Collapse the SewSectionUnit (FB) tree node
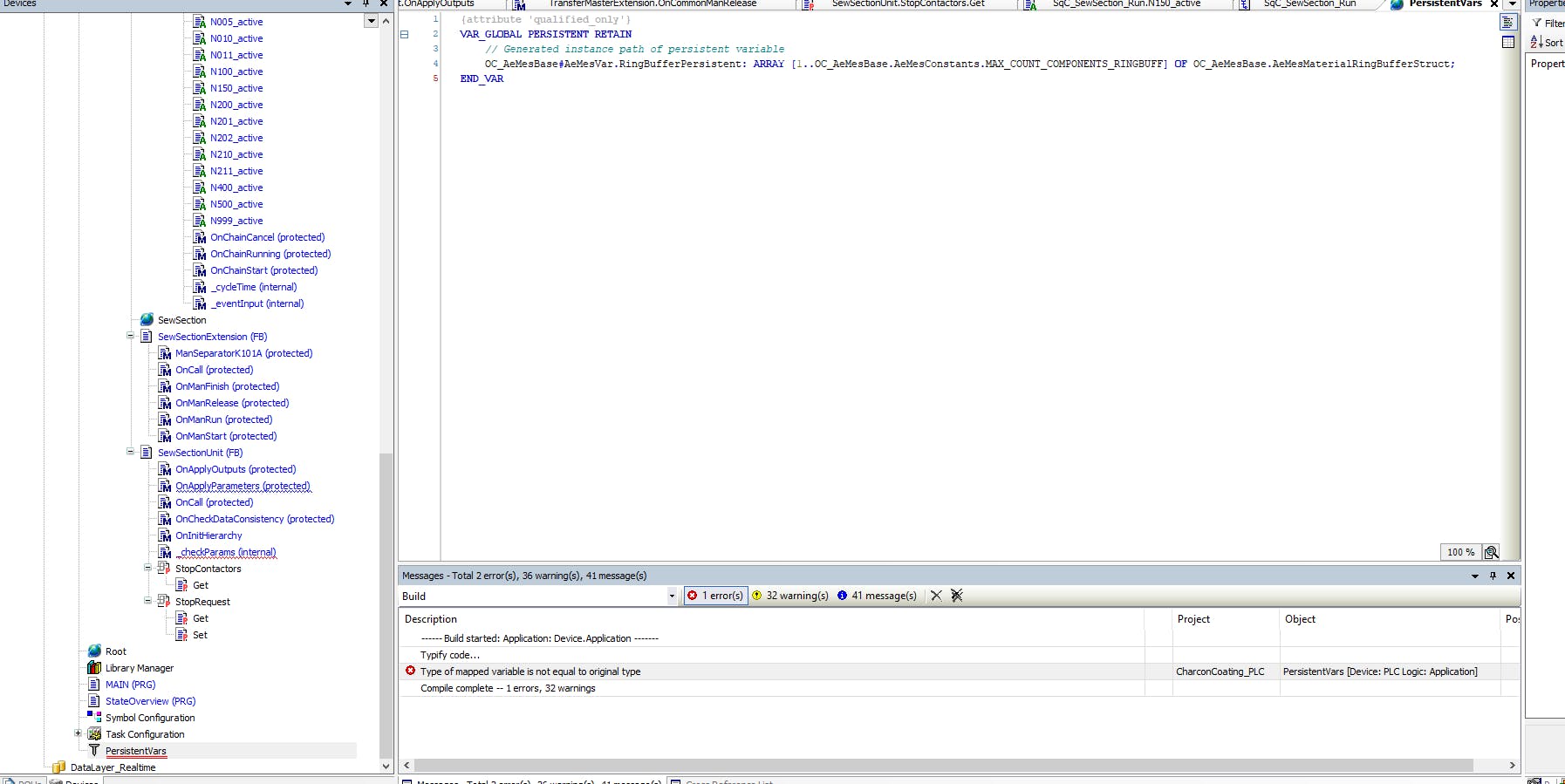This screenshot has width=1565, height=784. pos(131,452)
